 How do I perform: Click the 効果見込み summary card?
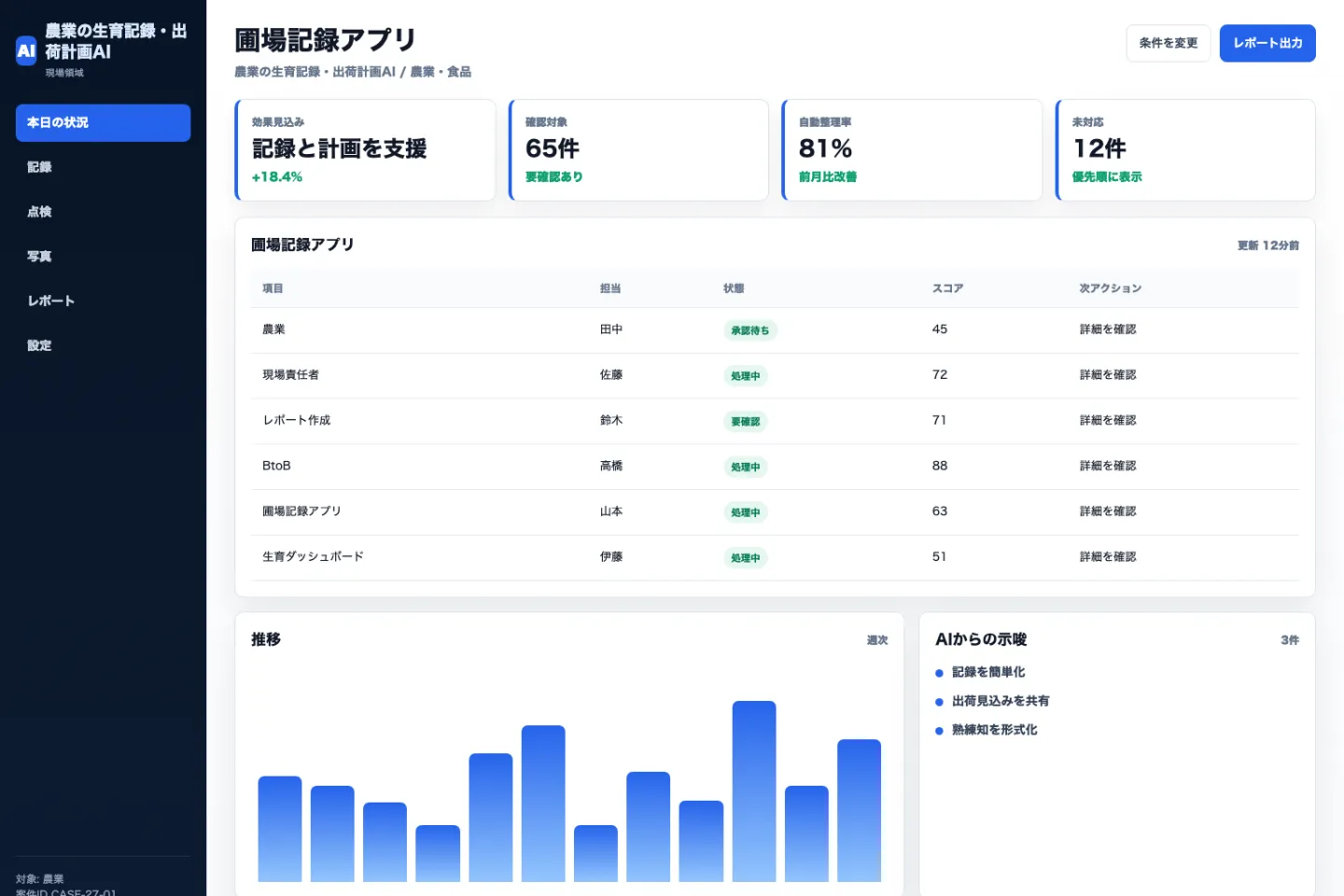365,150
